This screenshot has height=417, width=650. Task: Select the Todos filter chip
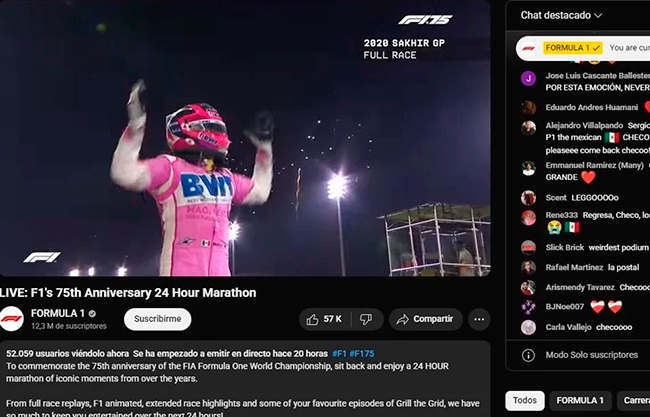pyautogui.click(x=525, y=400)
